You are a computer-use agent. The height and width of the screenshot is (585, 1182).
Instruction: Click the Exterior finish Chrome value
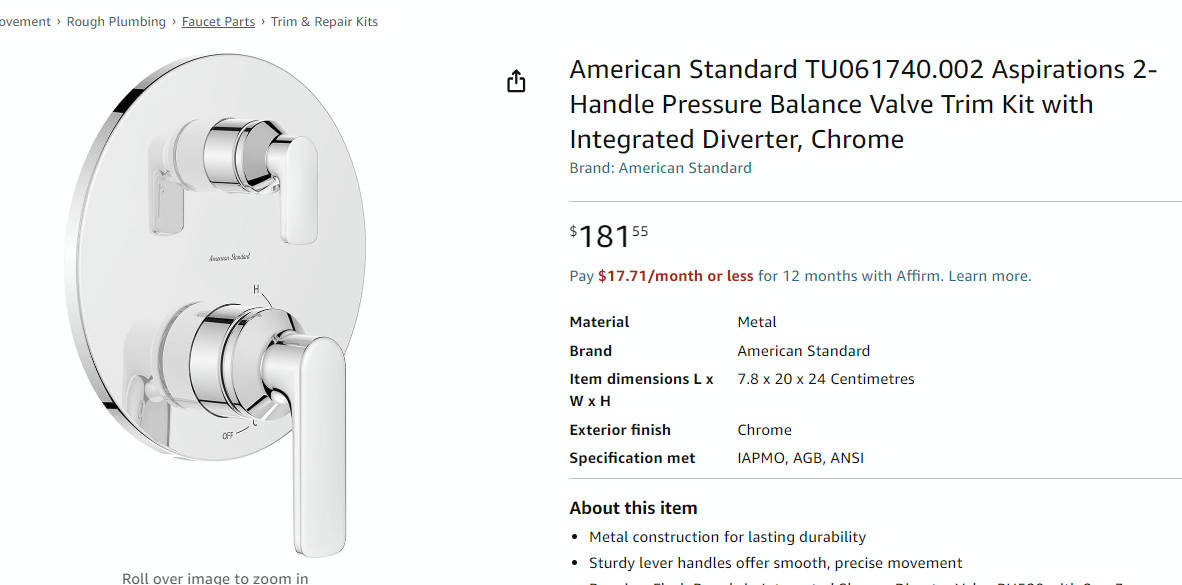764,430
